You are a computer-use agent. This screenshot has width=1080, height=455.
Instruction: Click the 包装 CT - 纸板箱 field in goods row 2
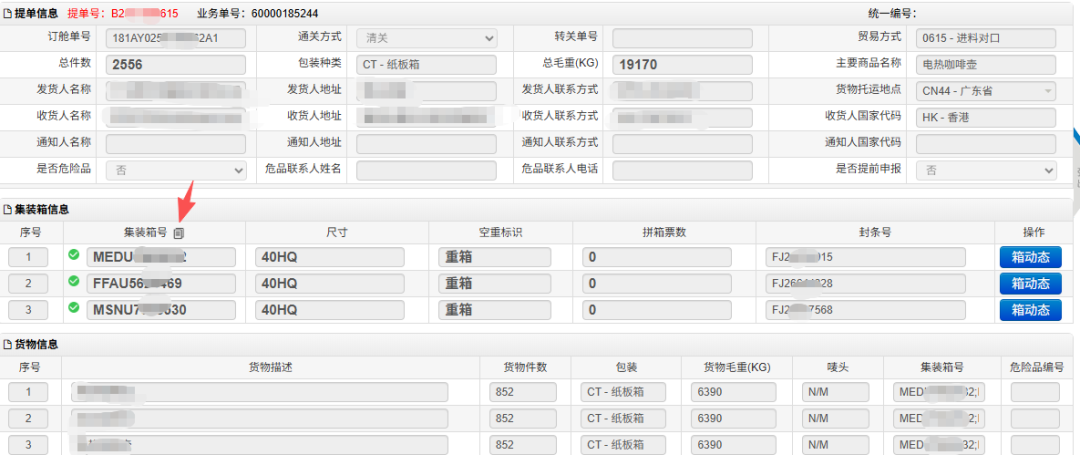pos(623,419)
